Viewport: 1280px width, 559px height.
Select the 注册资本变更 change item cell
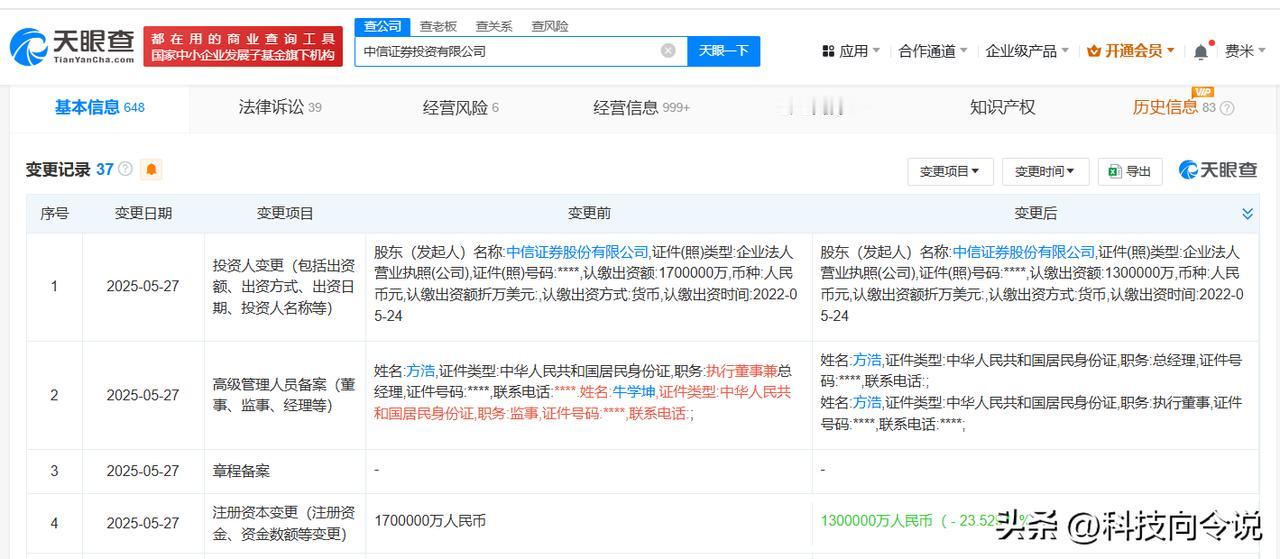[x=284, y=522]
